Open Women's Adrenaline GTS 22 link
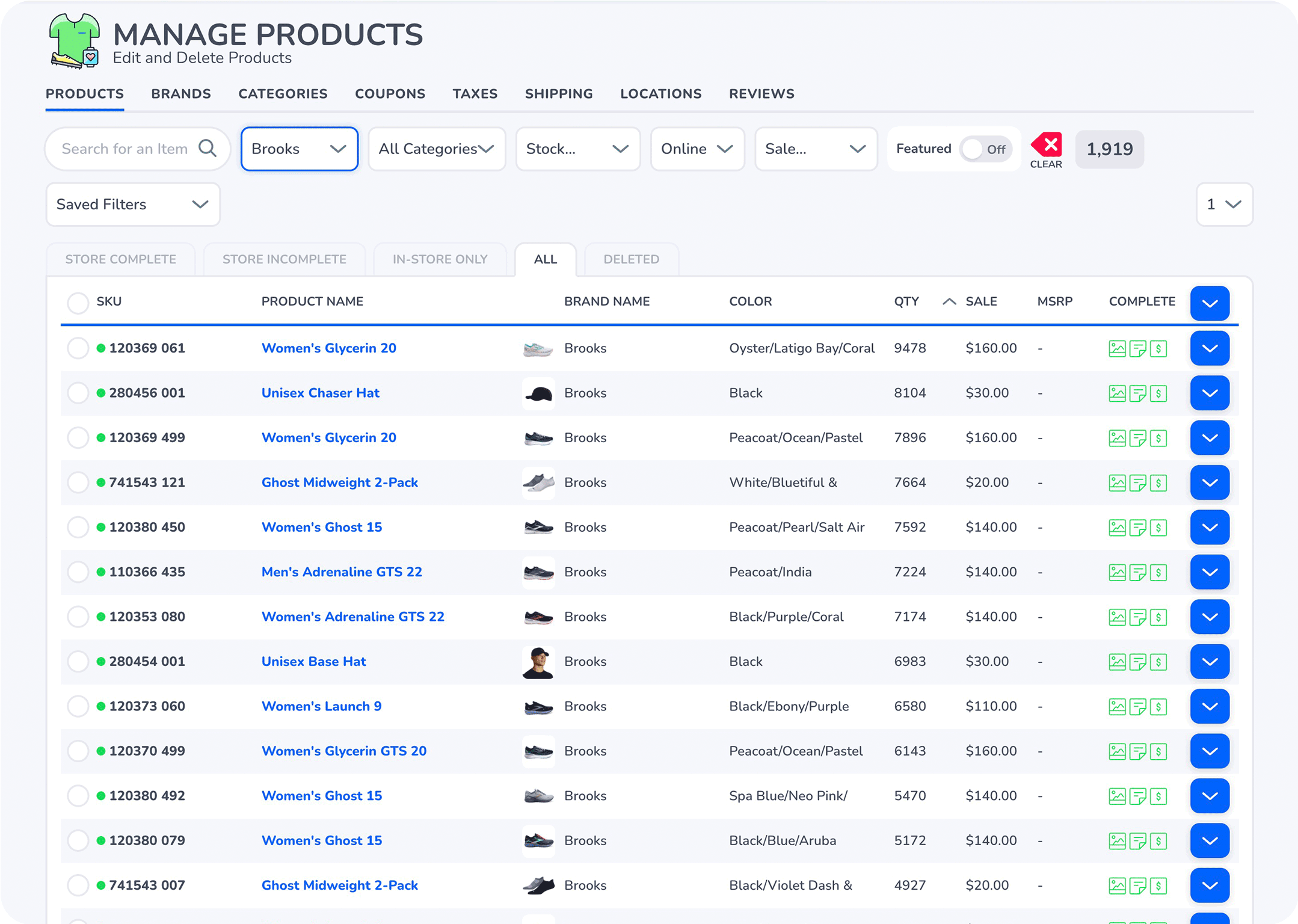 [x=353, y=617]
